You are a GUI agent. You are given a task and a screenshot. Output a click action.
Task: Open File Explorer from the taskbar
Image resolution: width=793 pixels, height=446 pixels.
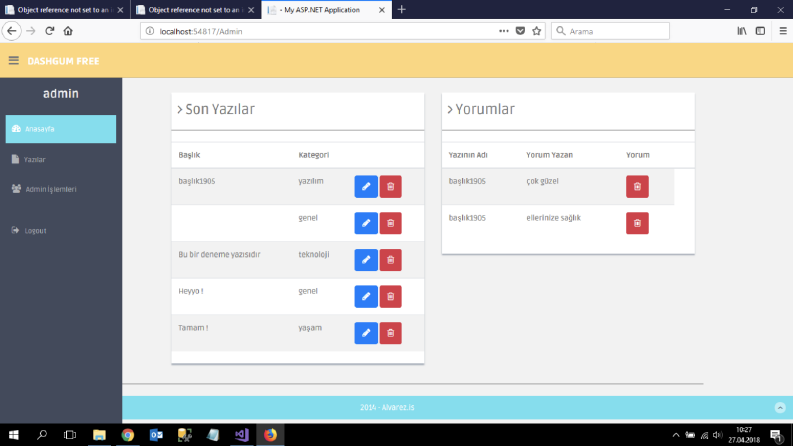[99, 435]
